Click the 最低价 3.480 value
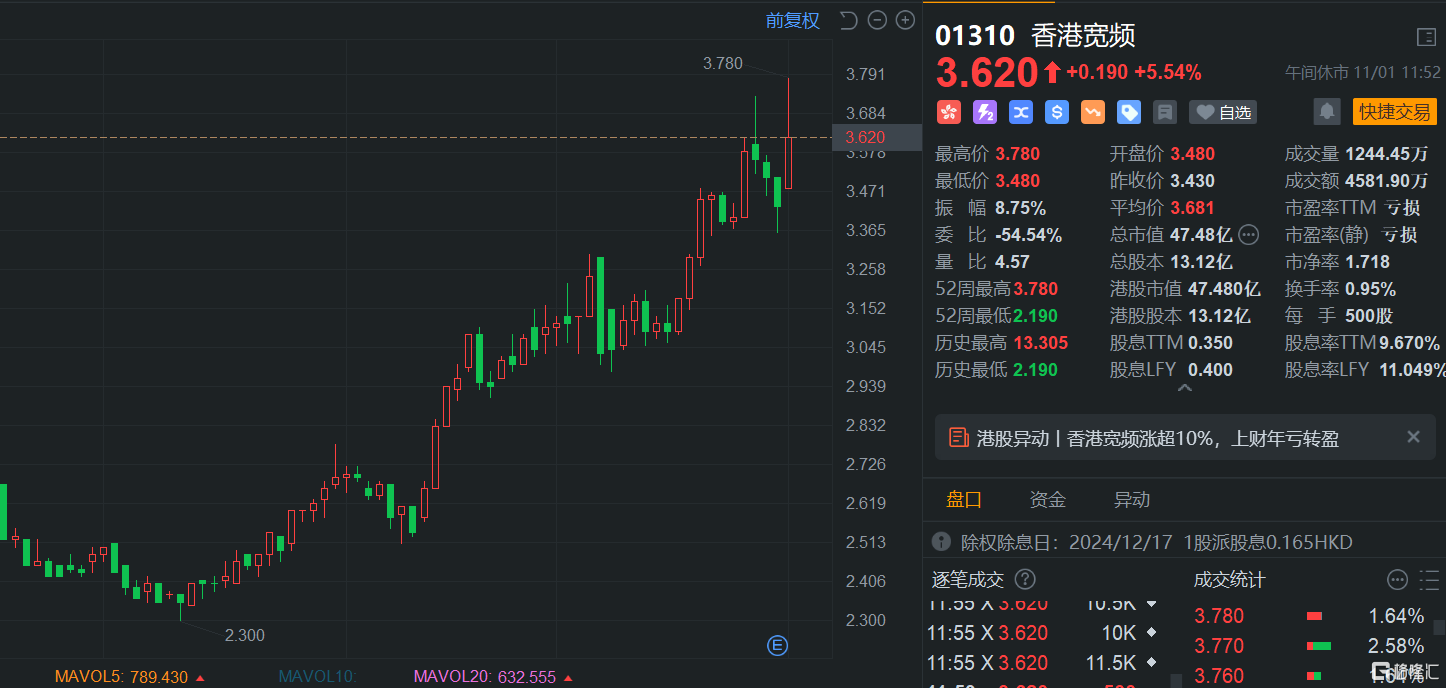Image resolution: width=1446 pixels, height=688 pixels. tap(1017, 181)
